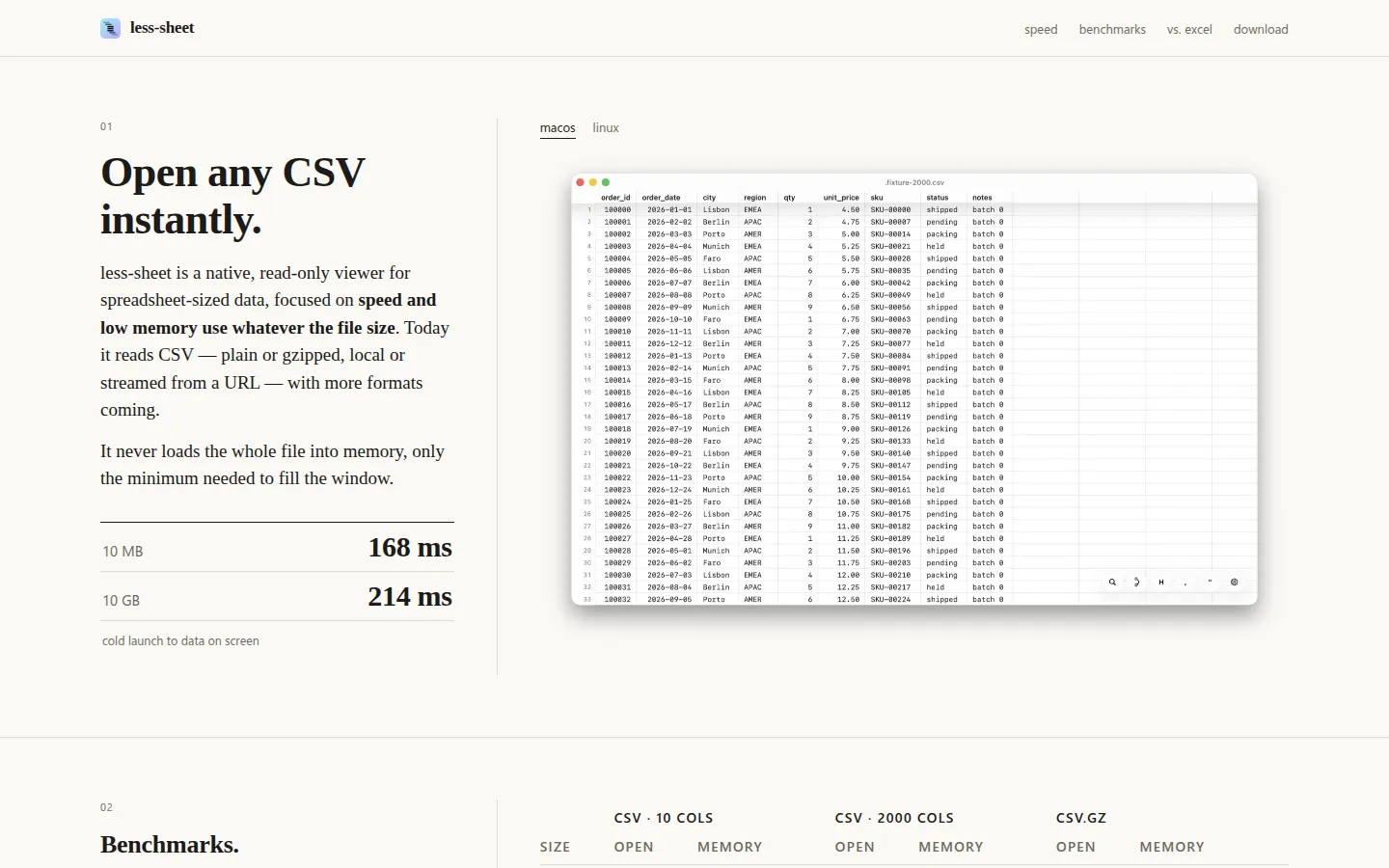Click the Munich cell in row 100003
Screen dimensions: 1389x868
click(x=716, y=246)
